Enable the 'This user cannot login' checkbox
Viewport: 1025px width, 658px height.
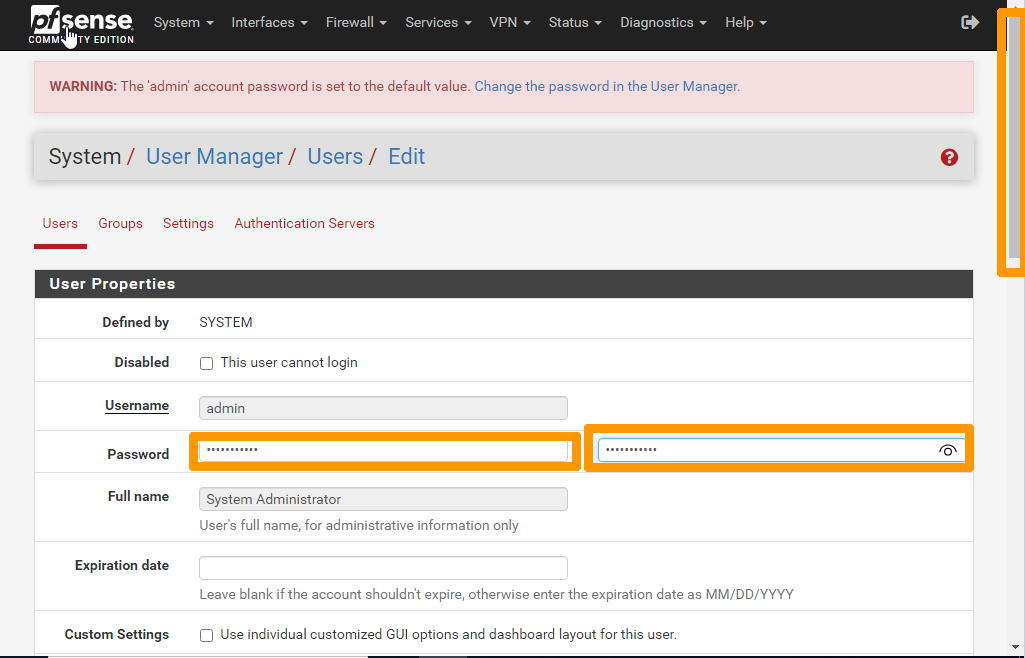pos(207,363)
